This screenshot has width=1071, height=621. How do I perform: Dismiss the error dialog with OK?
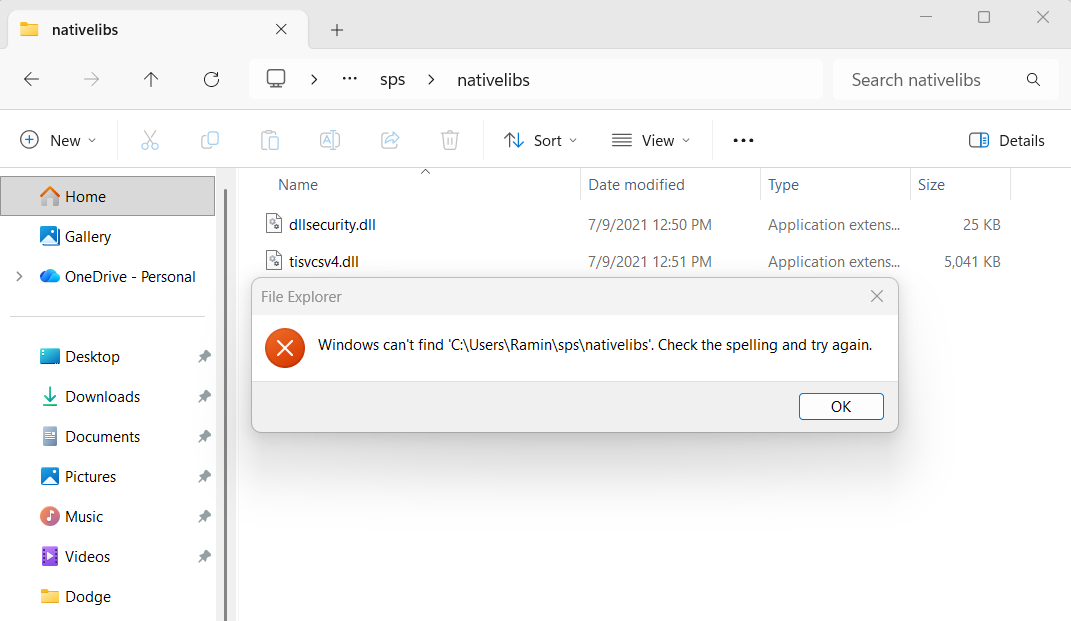[x=841, y=406]
